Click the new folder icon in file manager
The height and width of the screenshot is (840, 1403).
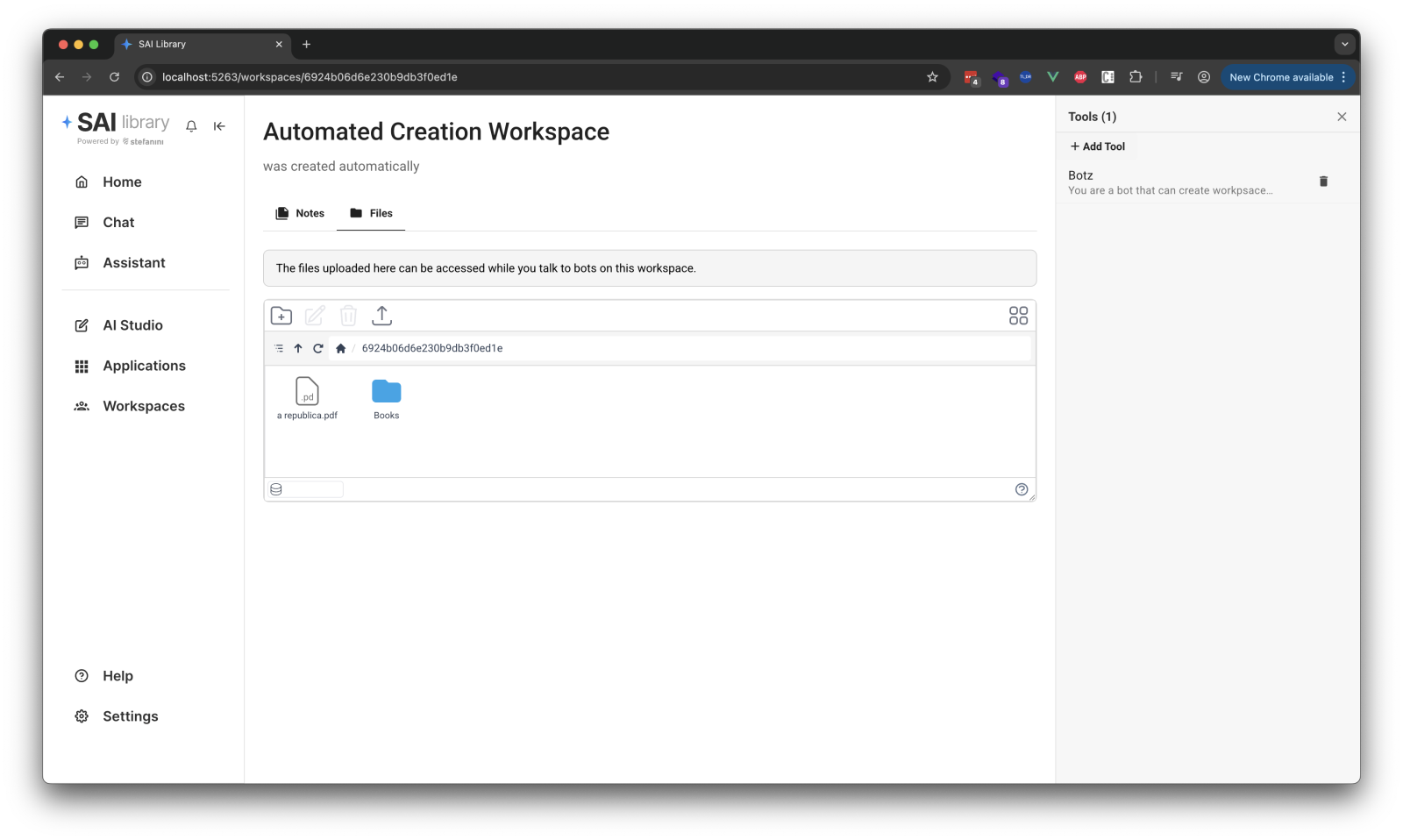(x=281, y=316)
